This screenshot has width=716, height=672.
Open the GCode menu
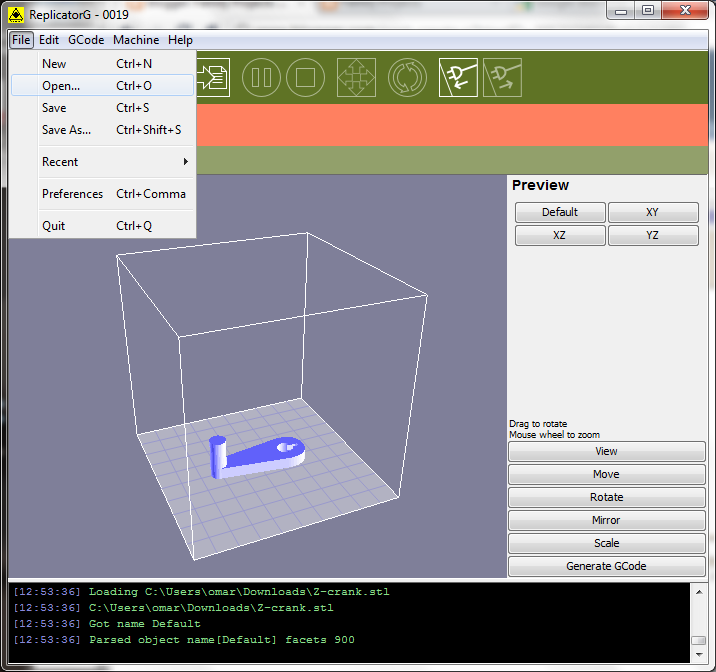86,40
